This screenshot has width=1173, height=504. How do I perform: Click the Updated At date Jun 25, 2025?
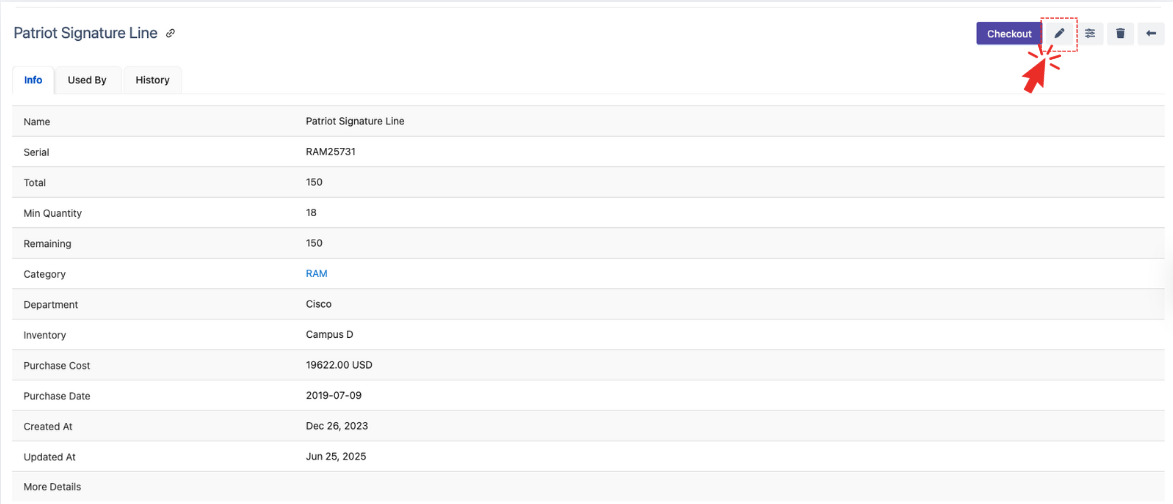pyautogui.click(x=336, y=457)
